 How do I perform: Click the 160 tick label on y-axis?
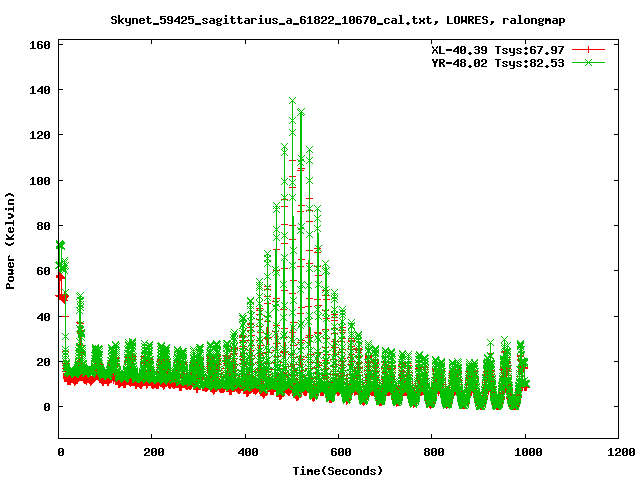40,45
